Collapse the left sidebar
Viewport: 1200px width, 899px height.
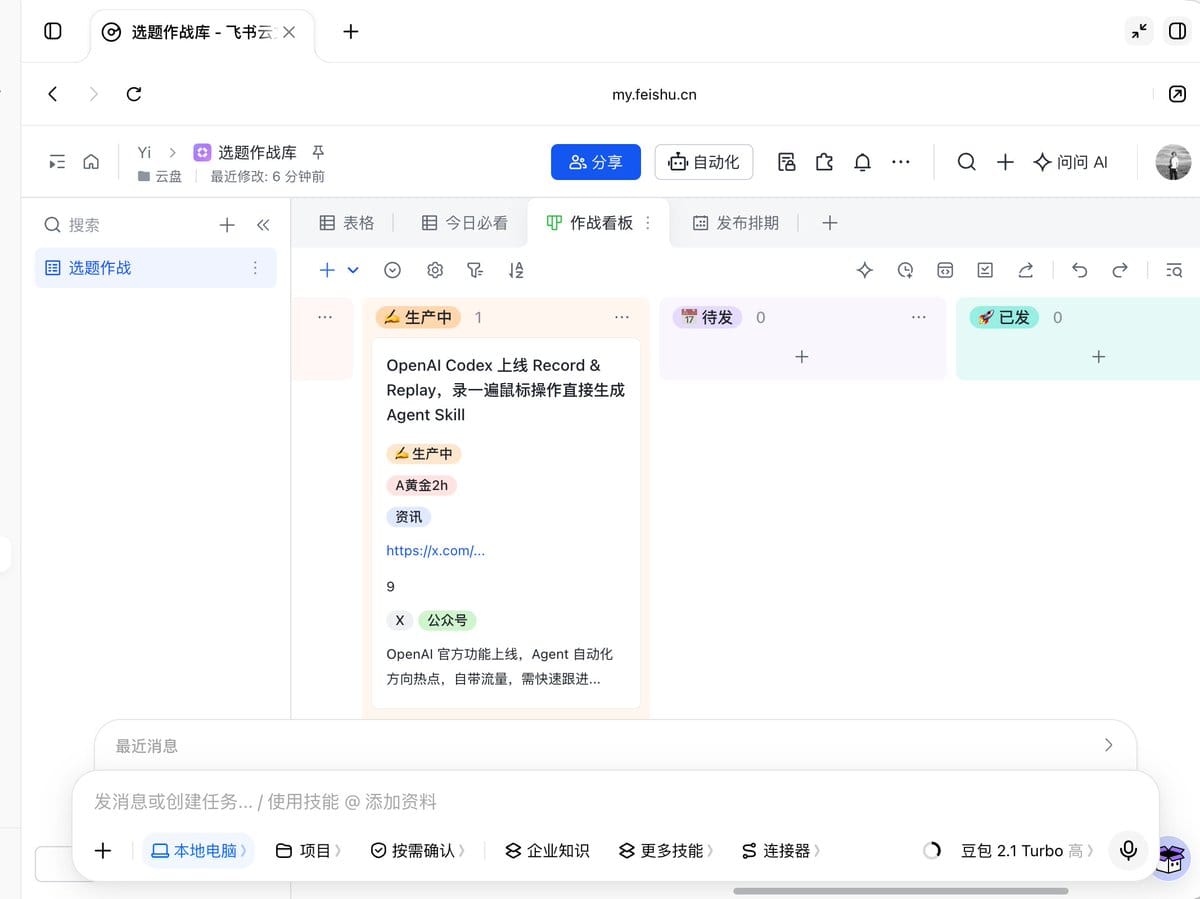coord(263,225)
